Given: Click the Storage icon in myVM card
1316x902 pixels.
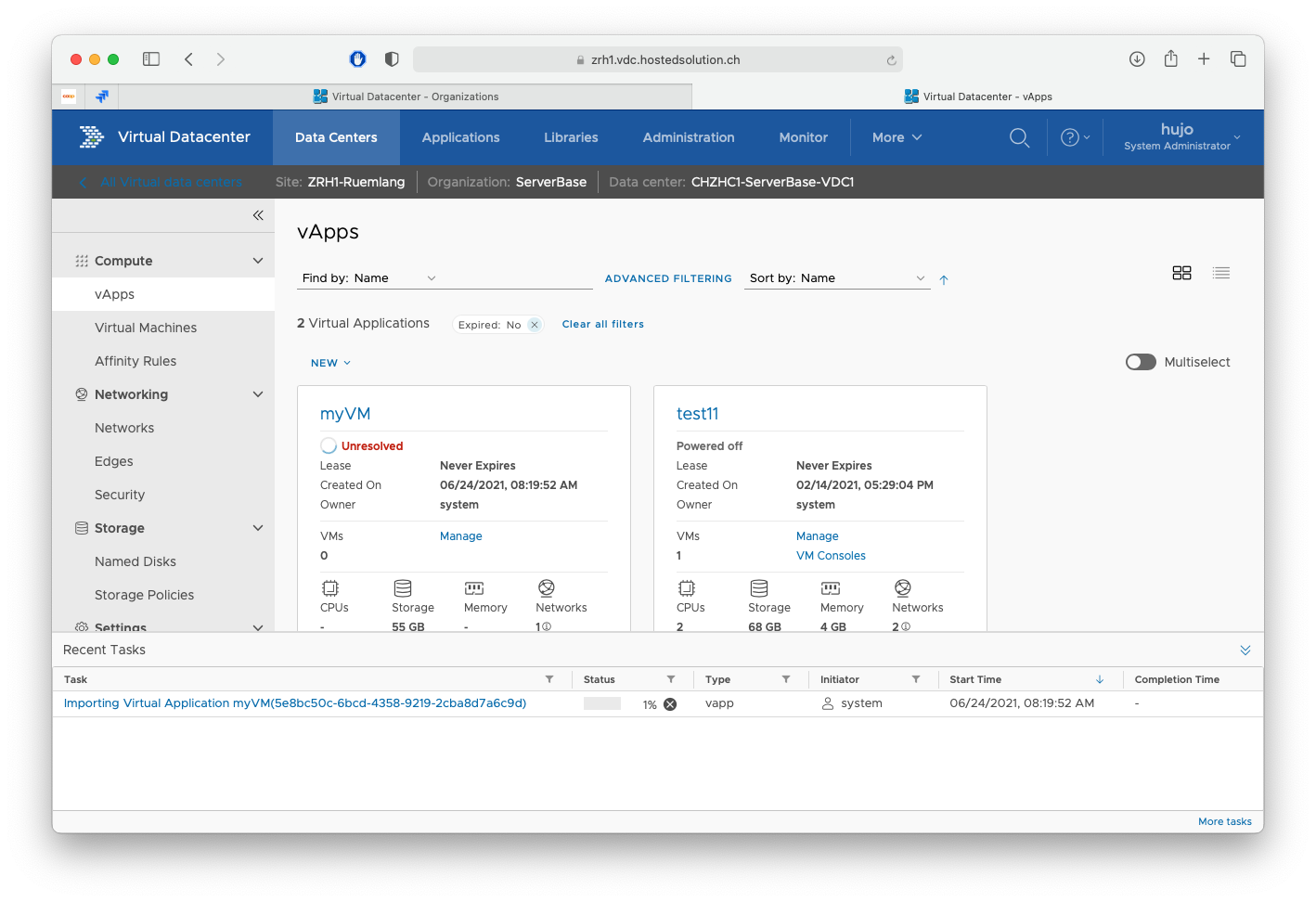Looking at the screenshot, I should [403, 588].
